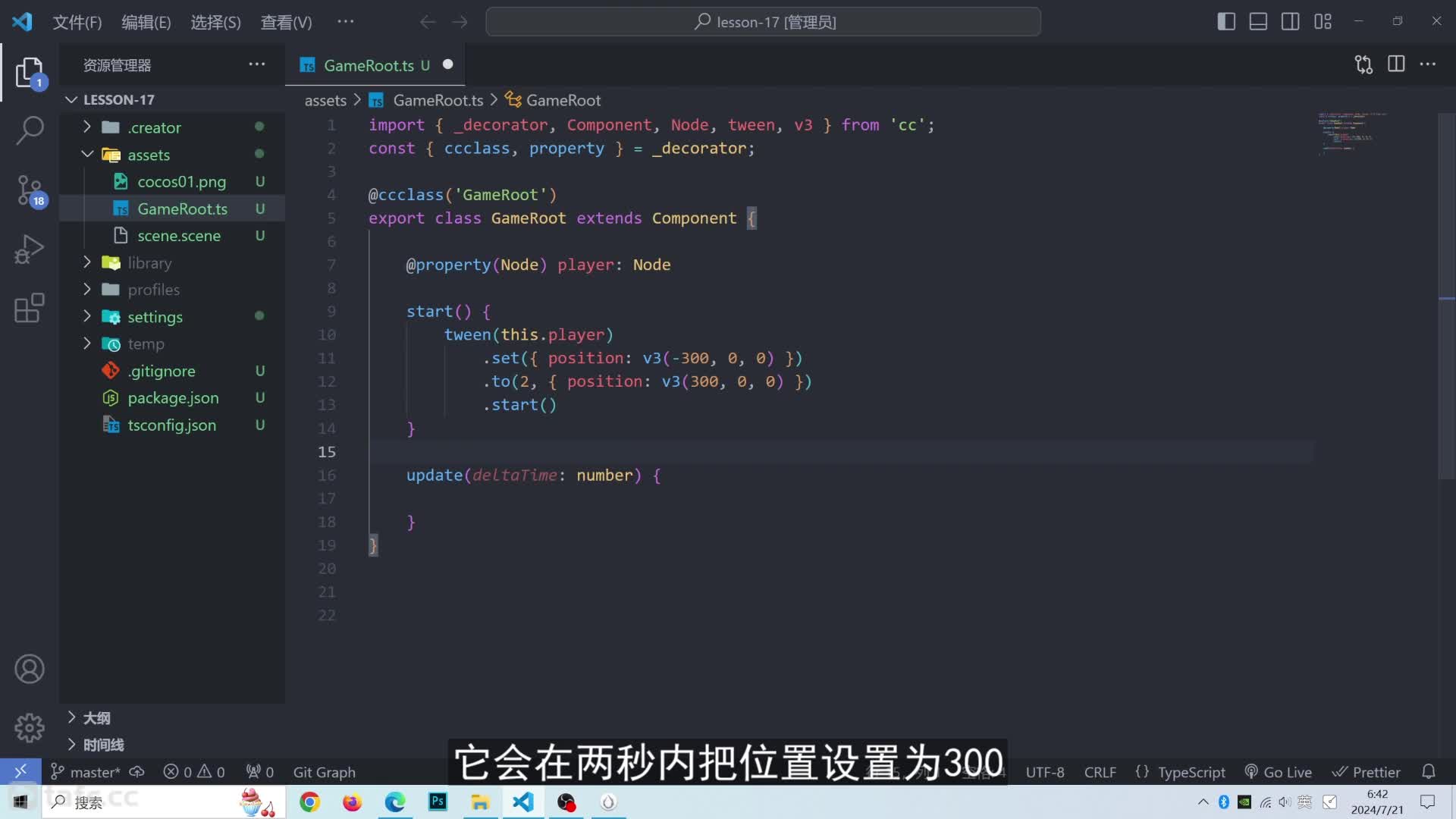This screenshot has height=819, width=1456.
Task: Click the lesson-17 command center search box
Action: coord(763,22)
